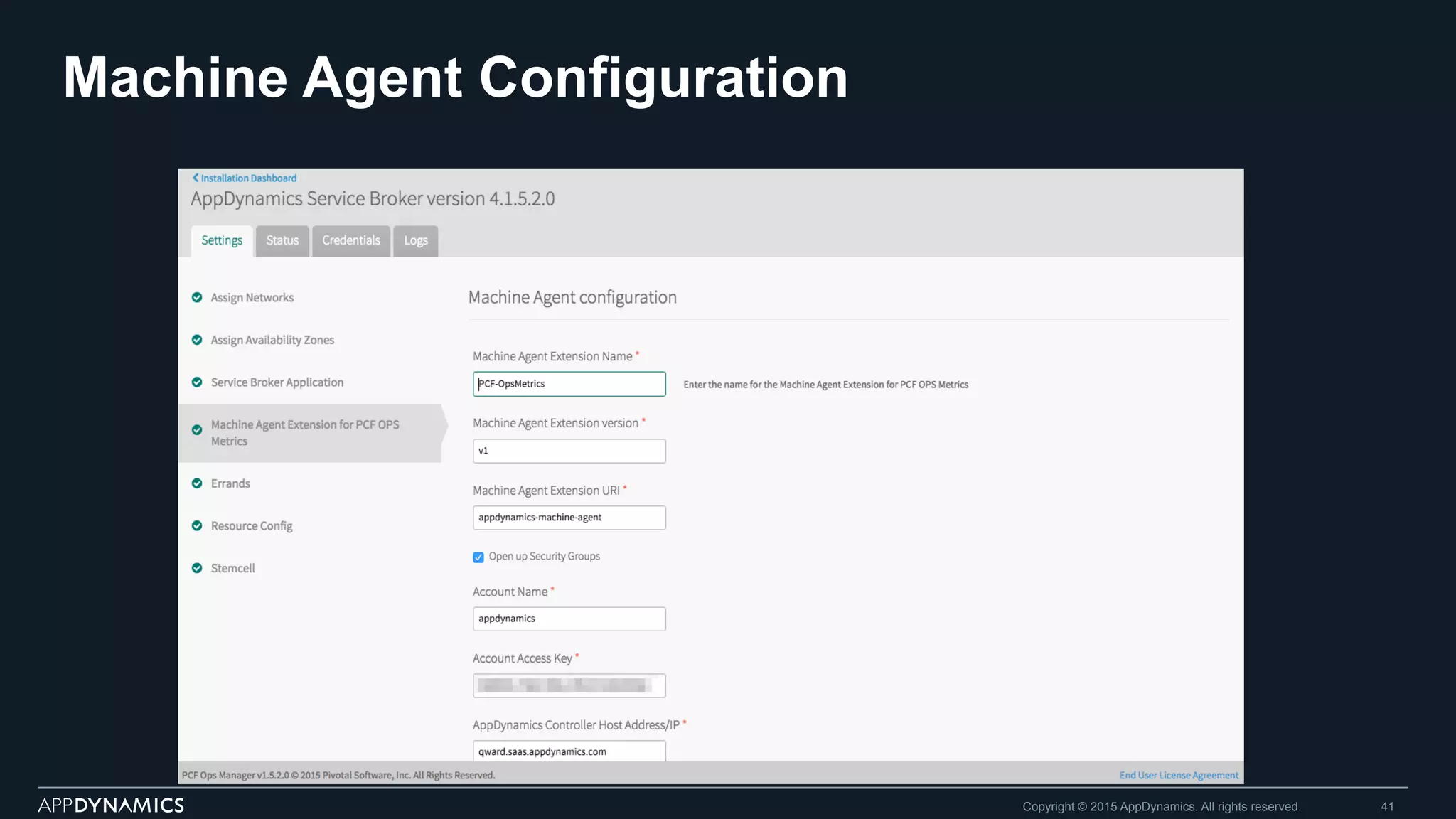The image size is (1456, 819).
Task: Select Assign Networks in sidebar
Action: pos(252,298)
